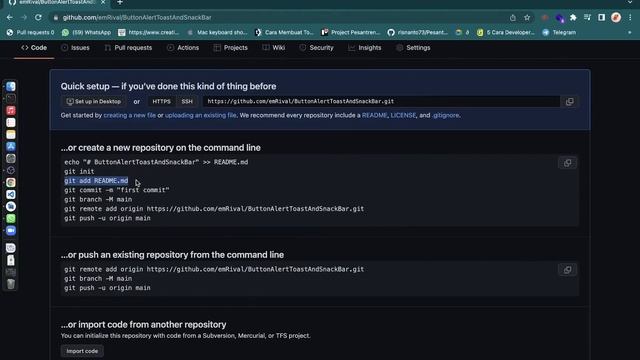This screenshot has height=360, width=640.
Task: Open the Chrome profile avatar
Action: (x=616, y=18)
